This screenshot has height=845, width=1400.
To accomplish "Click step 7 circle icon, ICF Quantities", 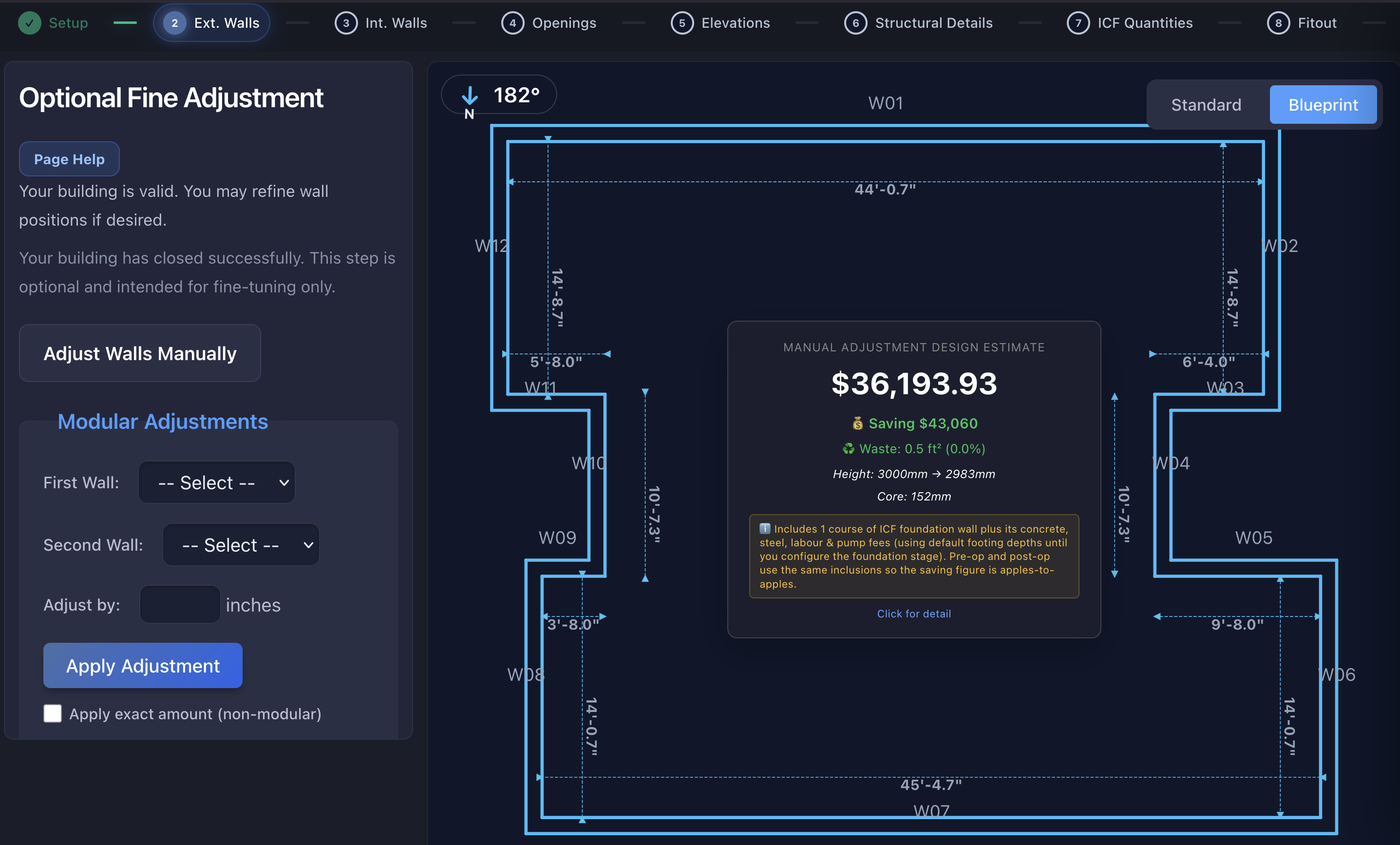I will 1078,23.
